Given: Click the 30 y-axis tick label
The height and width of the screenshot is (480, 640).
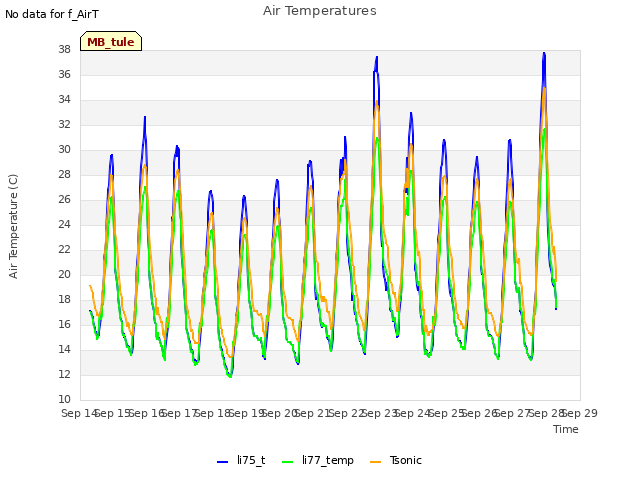Looking at the screenshot, I should (x=64, y=149).
